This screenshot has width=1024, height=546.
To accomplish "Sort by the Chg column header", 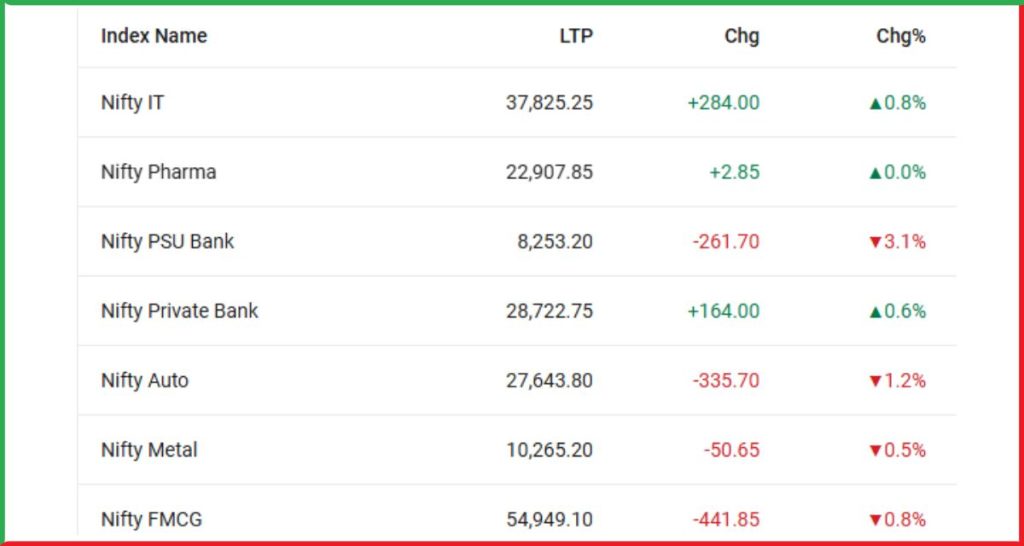I will click(x=741, y=36).
